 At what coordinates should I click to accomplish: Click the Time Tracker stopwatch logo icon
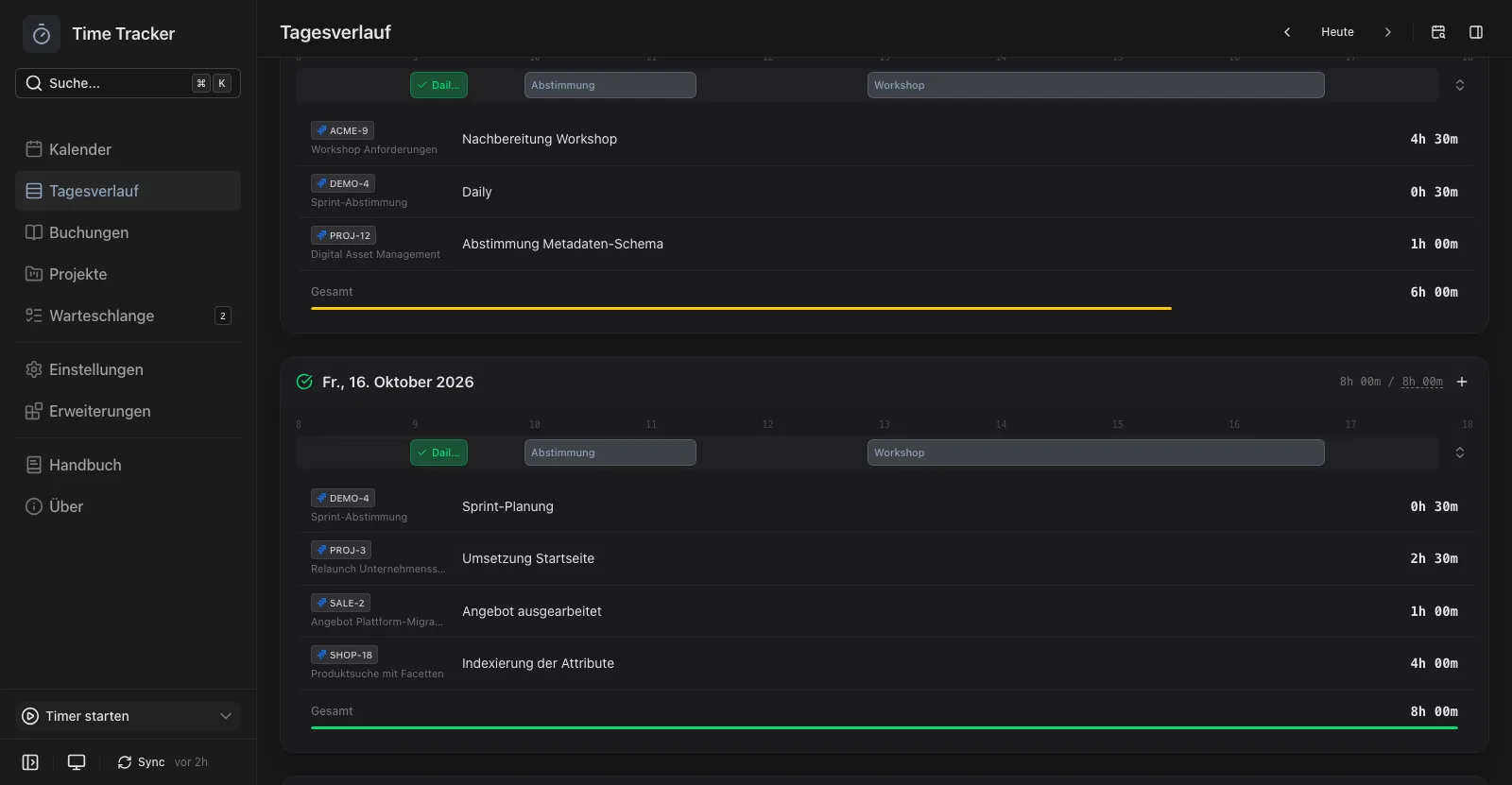coord(42,34)
